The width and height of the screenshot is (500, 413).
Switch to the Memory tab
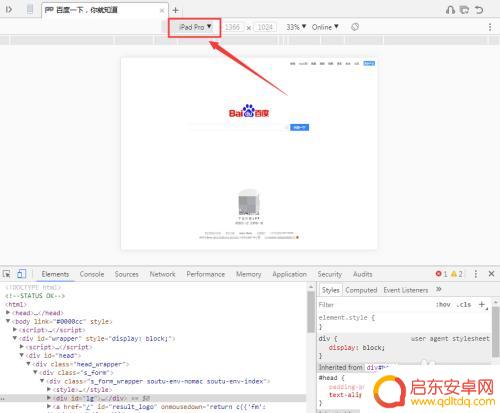(249, 274)
